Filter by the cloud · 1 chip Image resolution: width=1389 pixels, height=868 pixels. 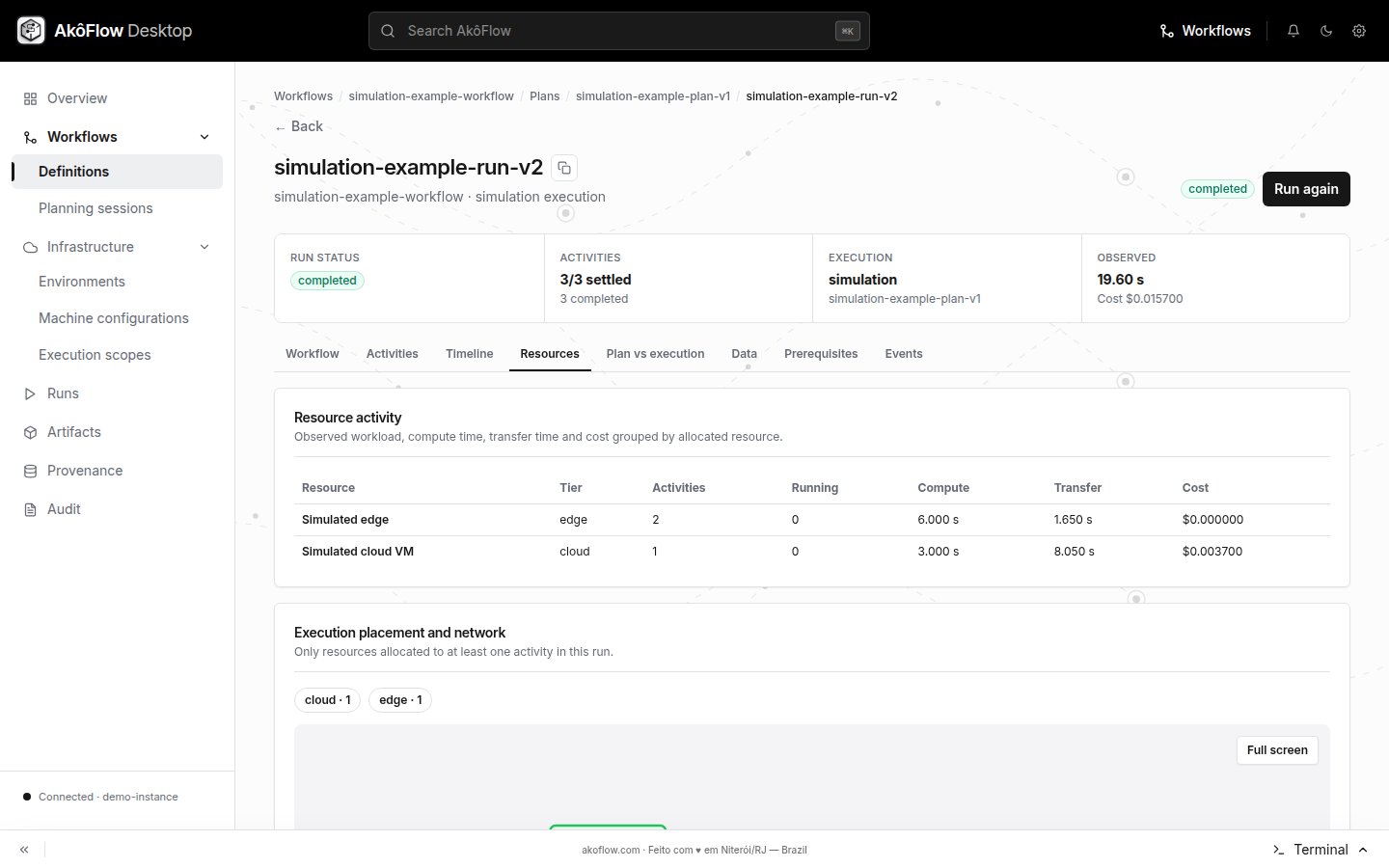[x=328, y=700]
